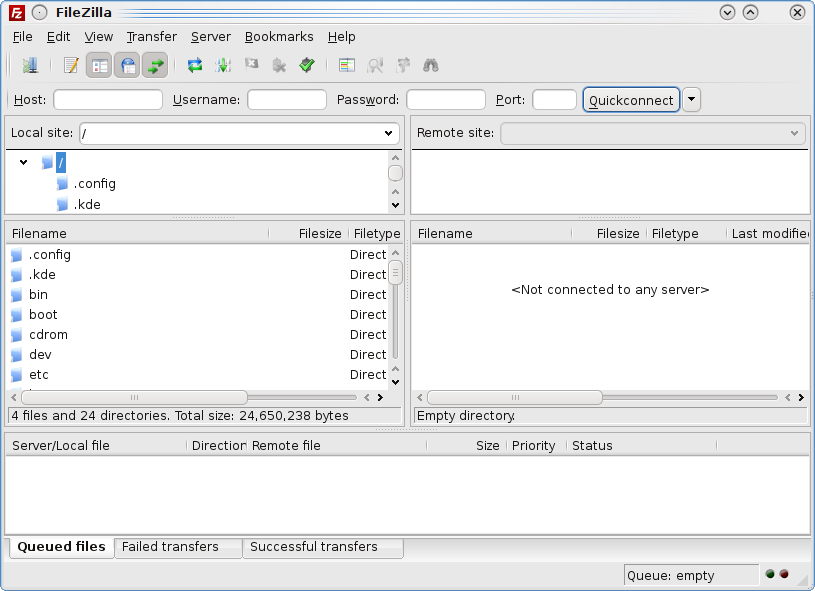The image size is (815, 591).
Task: Sort local files by Filename column header
Action: [40, 233]
